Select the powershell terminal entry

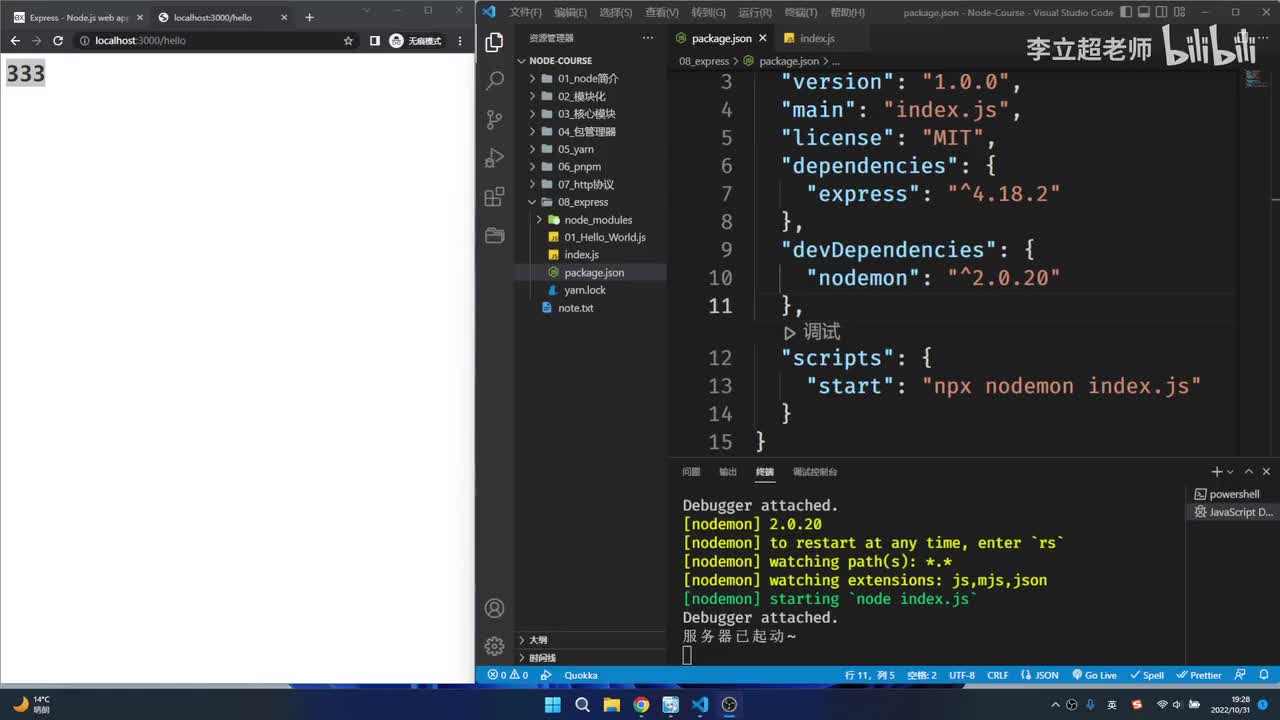pos(1234,494)
